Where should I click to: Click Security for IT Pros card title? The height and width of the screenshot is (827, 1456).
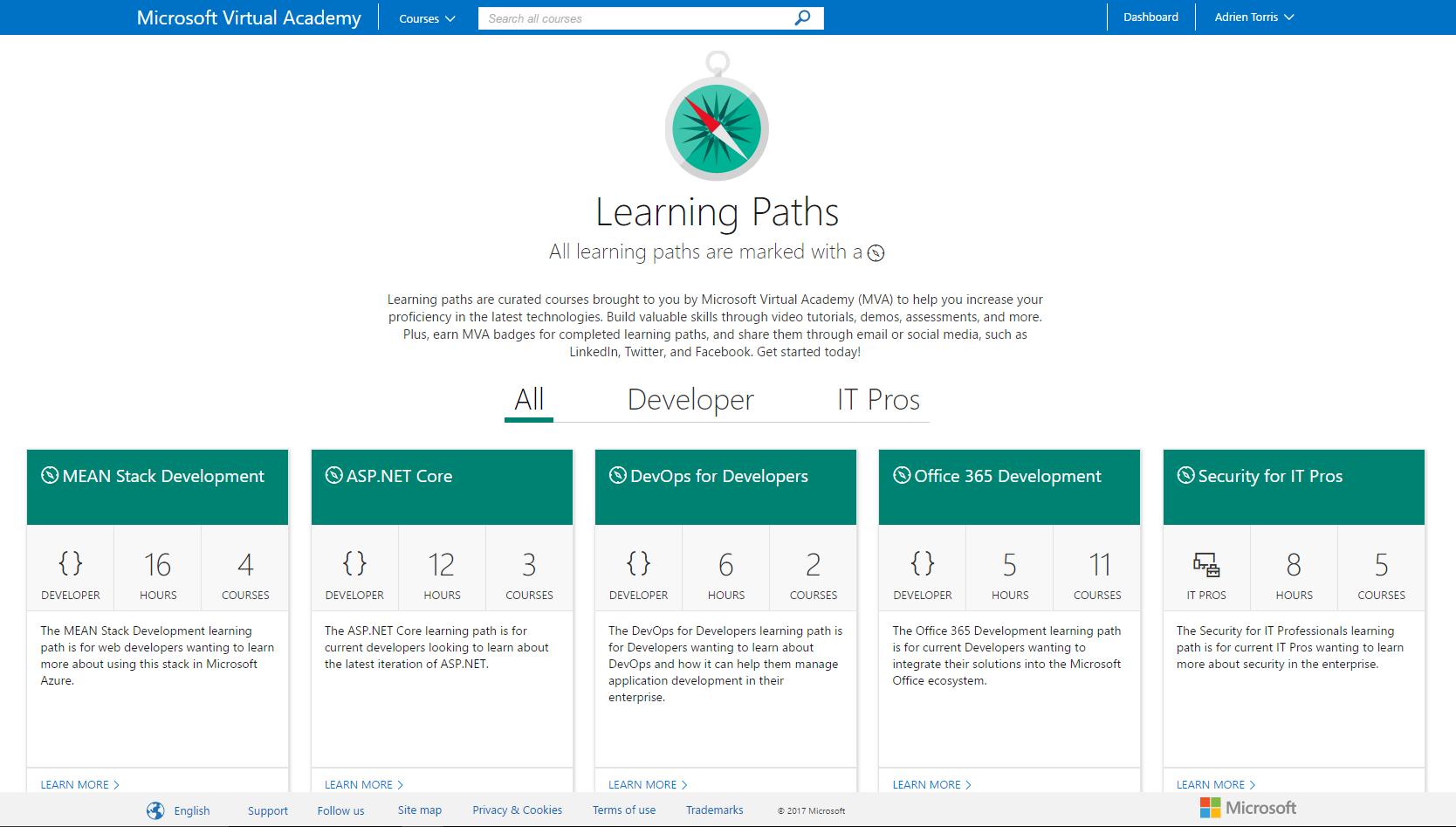tap(1270, 476)
